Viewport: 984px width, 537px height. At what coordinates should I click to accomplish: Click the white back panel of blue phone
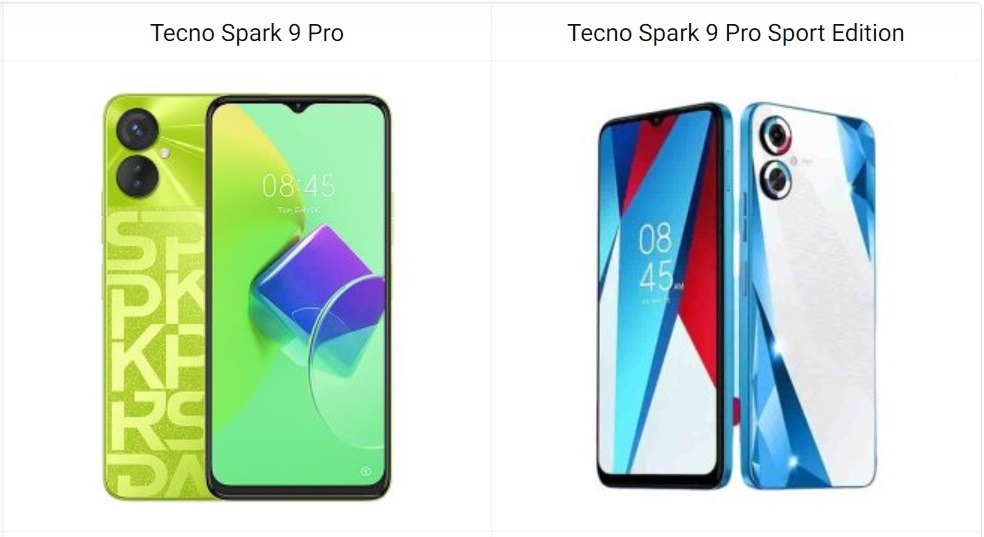click(x=816, y=295)
